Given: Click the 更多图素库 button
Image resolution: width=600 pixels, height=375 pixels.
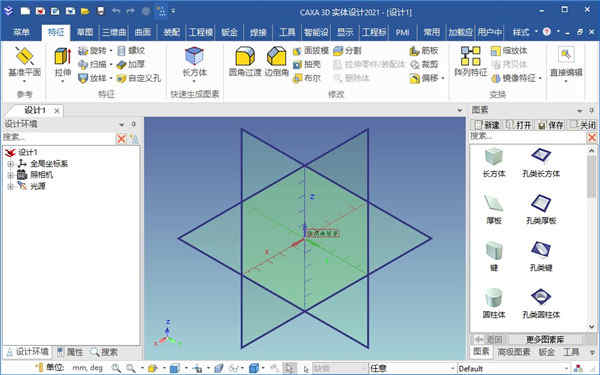Looking at the screenshot, I should click(x=545, y=339).
